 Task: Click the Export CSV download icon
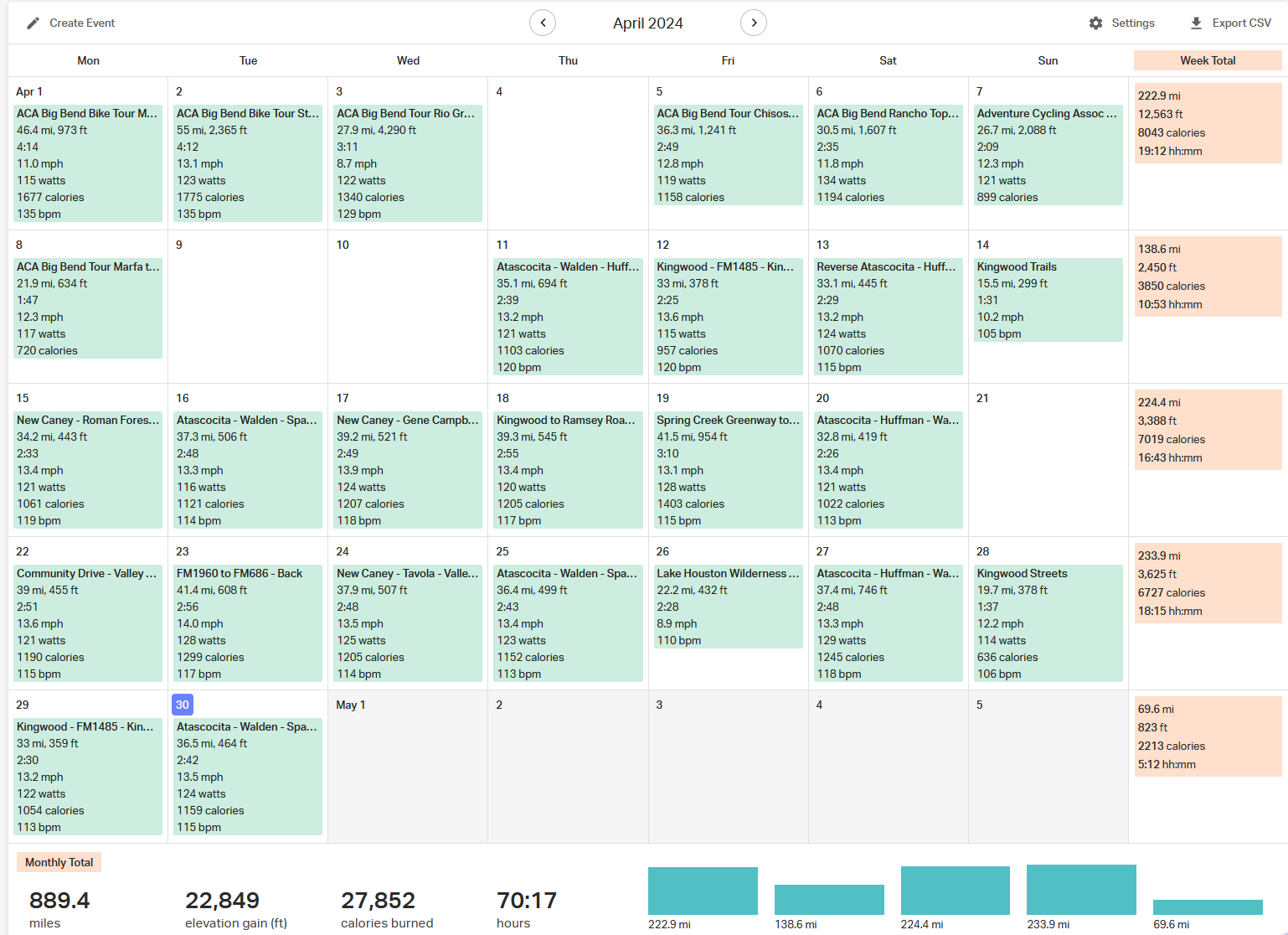[1196, 23]
